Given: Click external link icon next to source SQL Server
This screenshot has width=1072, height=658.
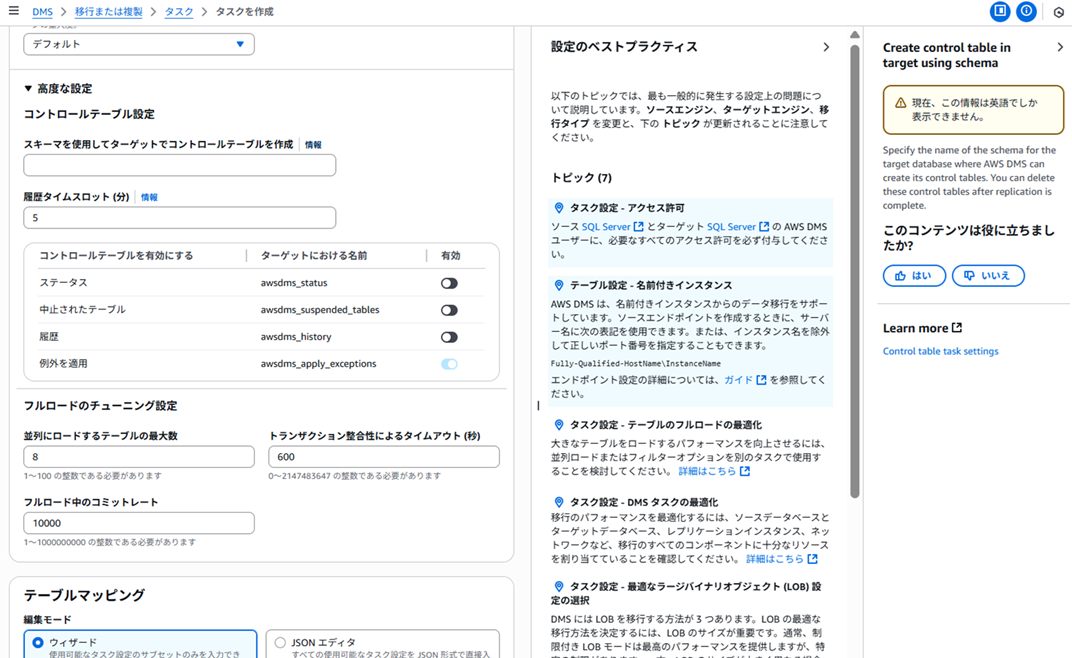Looking at the screenshot, I should [639, 226].
